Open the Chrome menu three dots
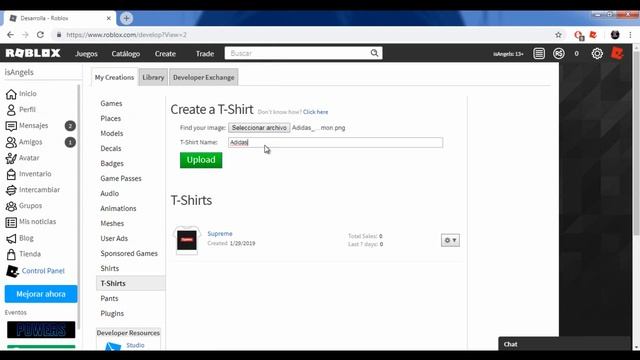640x360 pixels. [x=630, y=35]
